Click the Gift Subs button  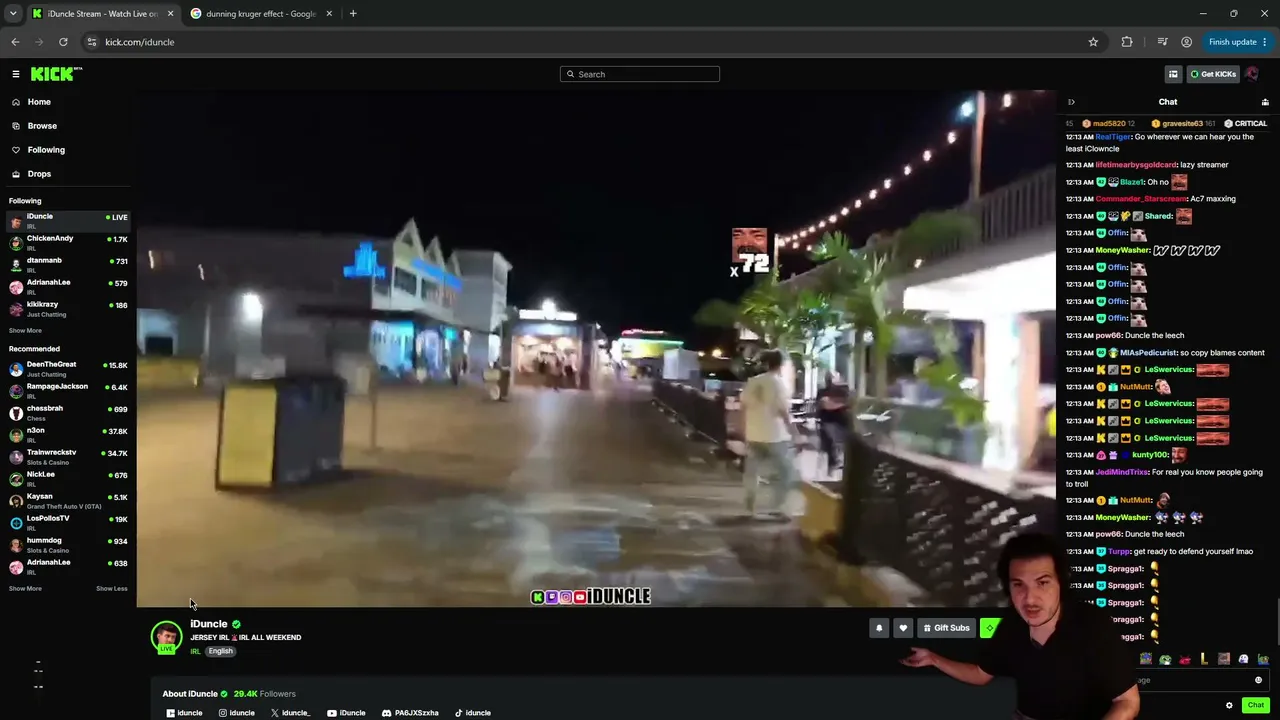pyautogui.click(x=946, y=628)
